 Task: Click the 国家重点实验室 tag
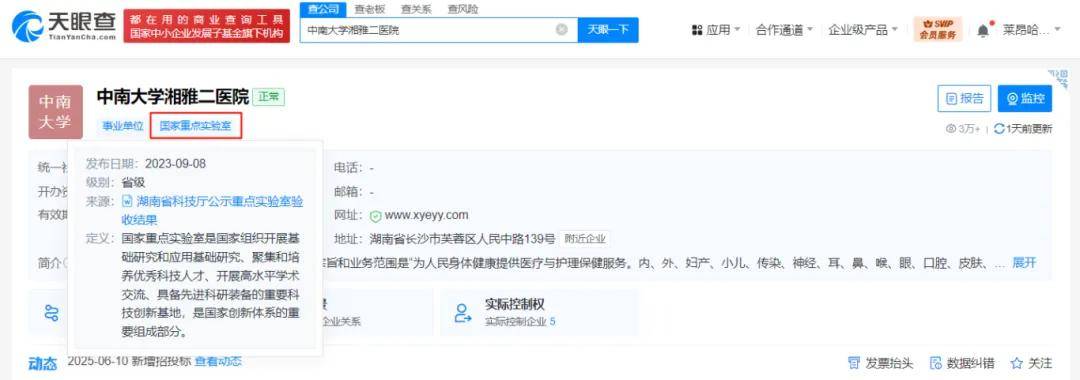click(x=196, y=126)
